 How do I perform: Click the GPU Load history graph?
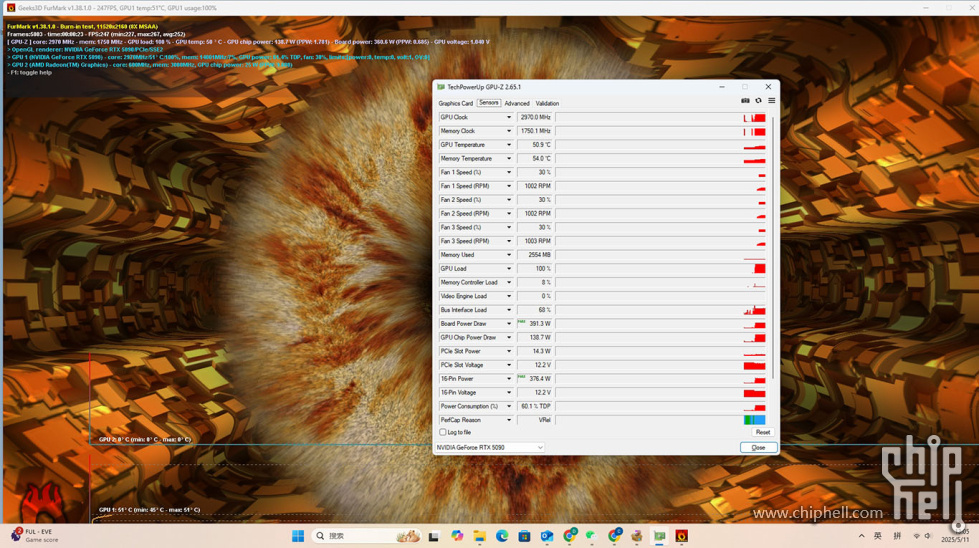click(x=661, y=268)
